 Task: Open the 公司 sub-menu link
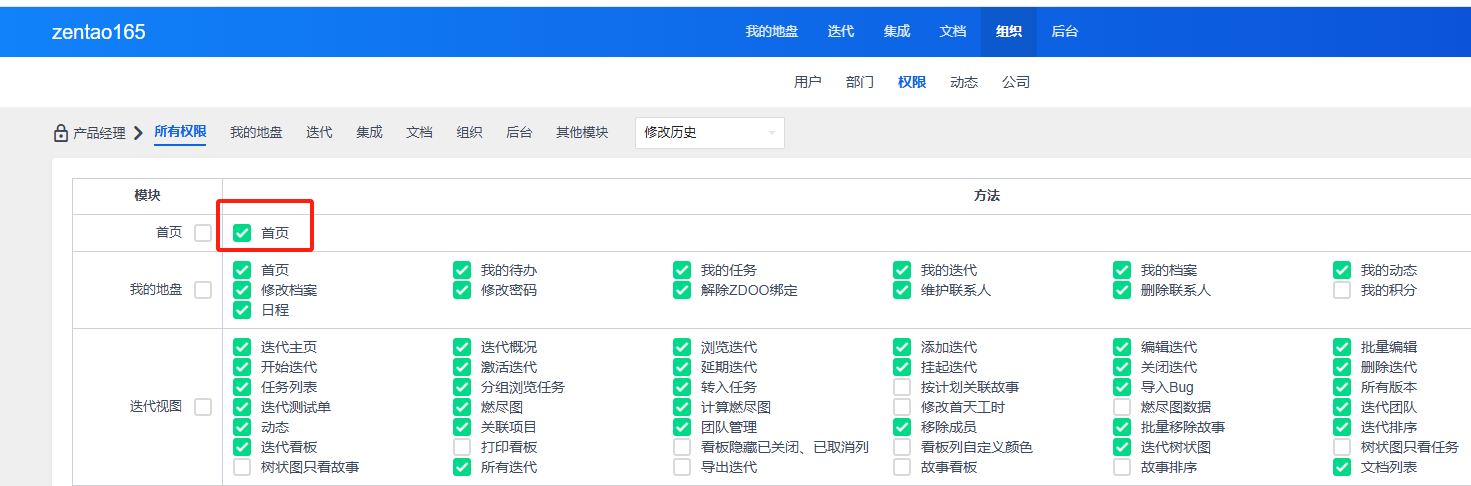click(1015, 82)
